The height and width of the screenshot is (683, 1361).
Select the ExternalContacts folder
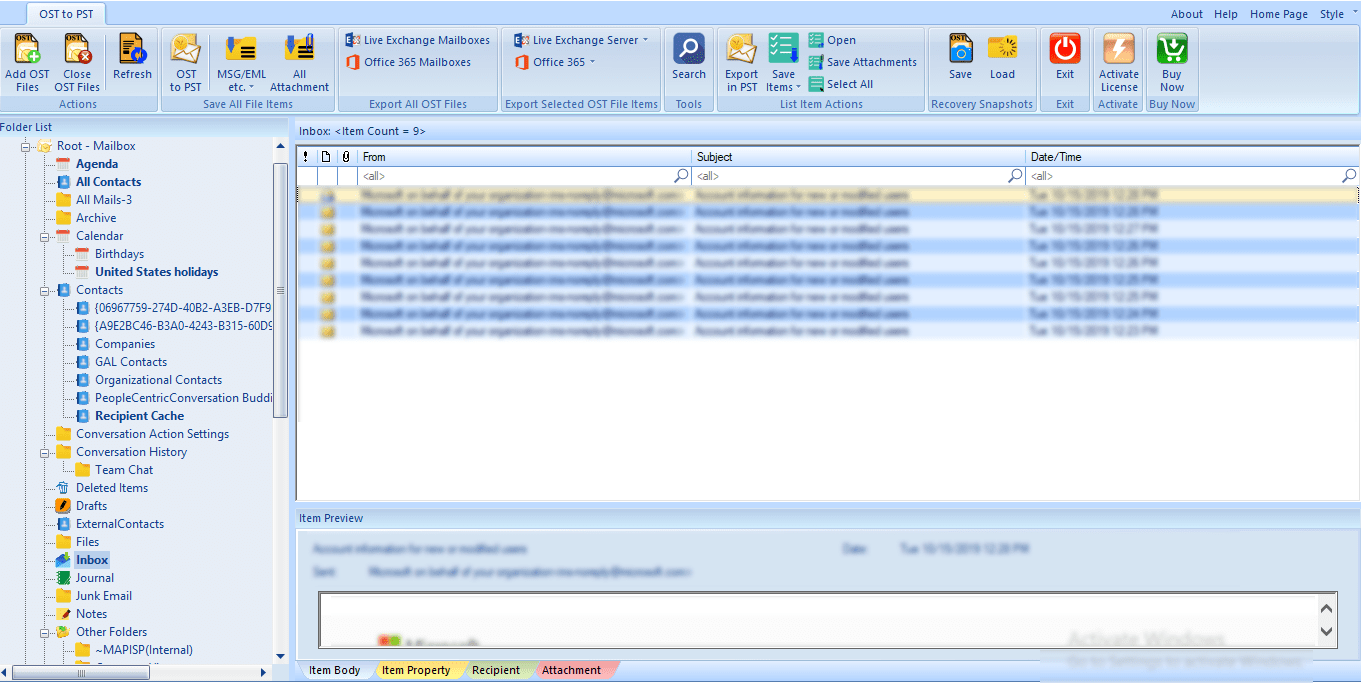[120, 524]
